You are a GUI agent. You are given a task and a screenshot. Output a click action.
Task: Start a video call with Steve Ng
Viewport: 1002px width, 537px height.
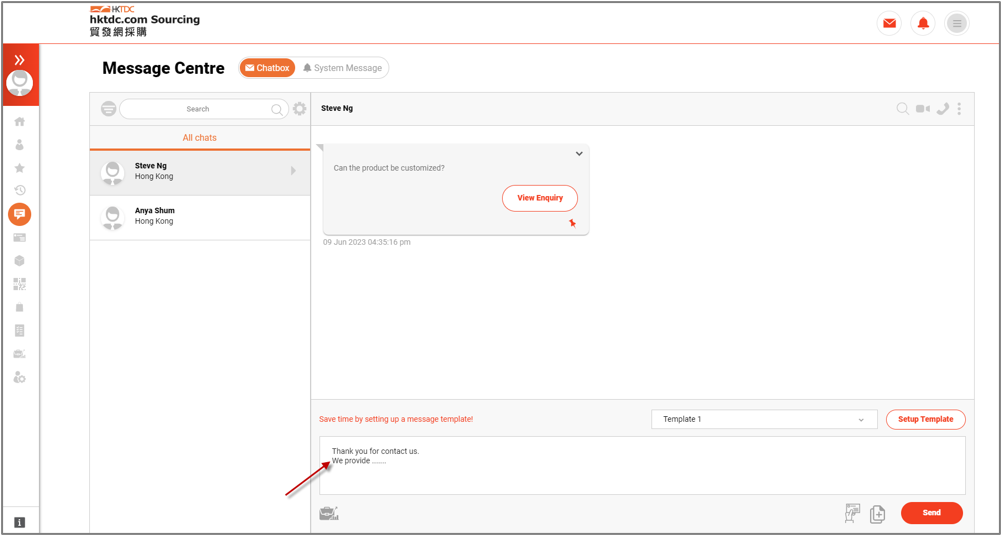tap(922, 109)
